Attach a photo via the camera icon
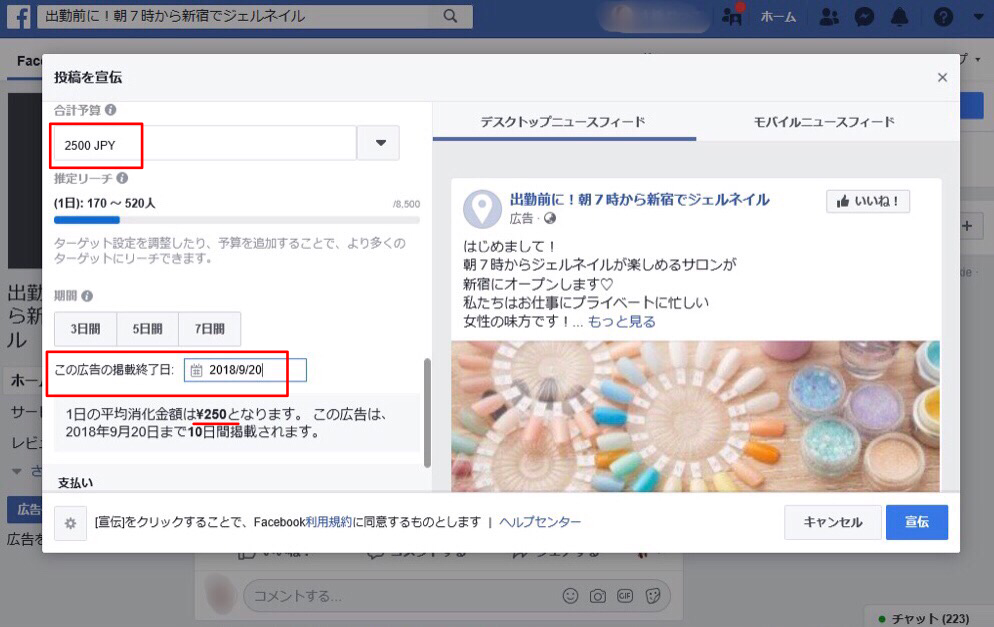994x627 pixels. (598, 595)
